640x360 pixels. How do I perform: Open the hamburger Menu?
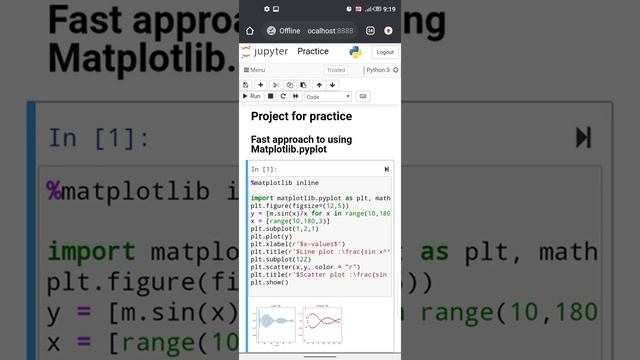(254, 70)
